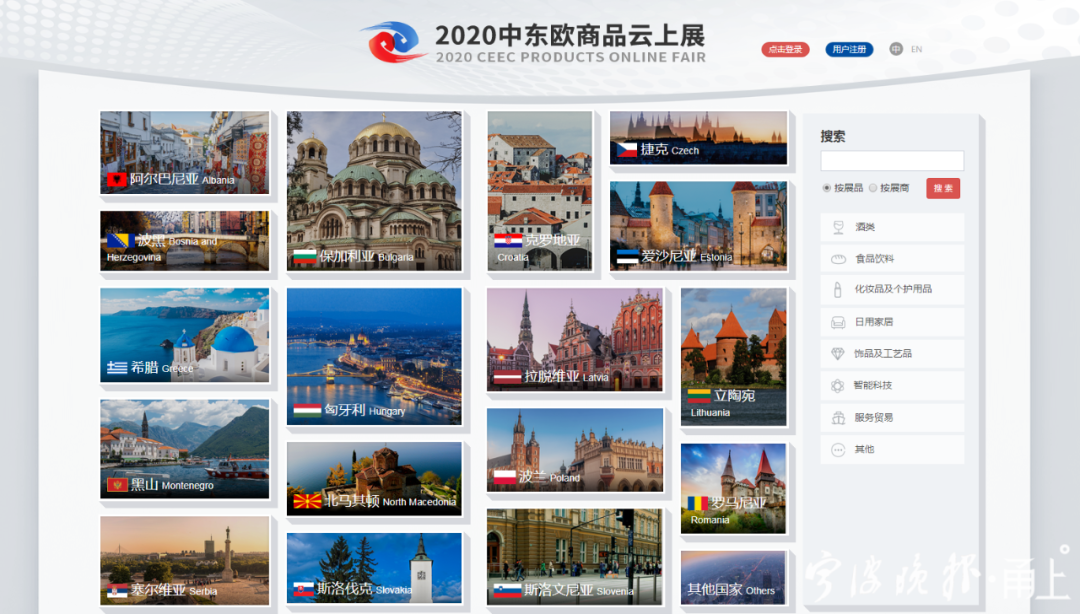Click the bottle icon for 化妆品及个护用品
This screenshot has width=1080, height=614.
click(x=838, y=290)
